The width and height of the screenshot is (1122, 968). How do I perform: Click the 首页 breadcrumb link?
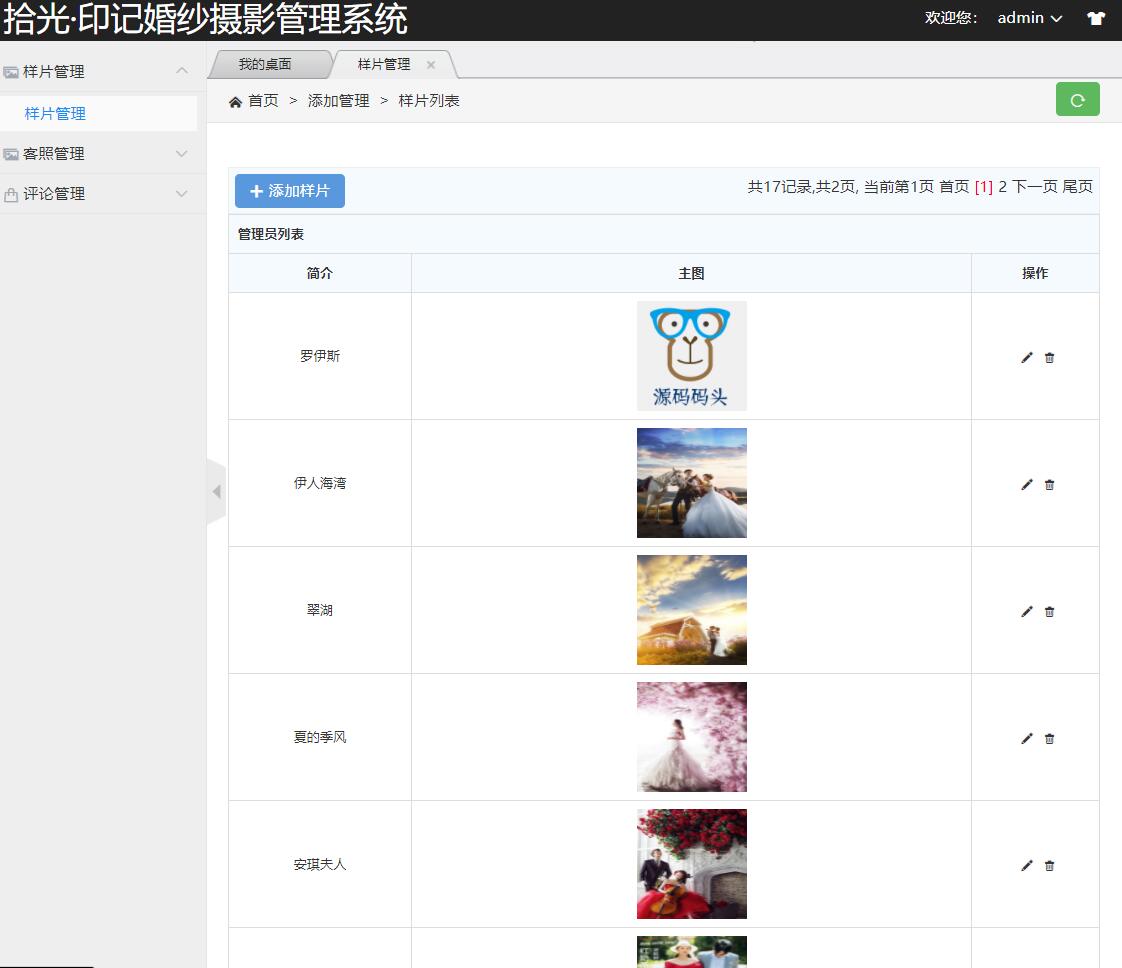[x=263, y=101]
